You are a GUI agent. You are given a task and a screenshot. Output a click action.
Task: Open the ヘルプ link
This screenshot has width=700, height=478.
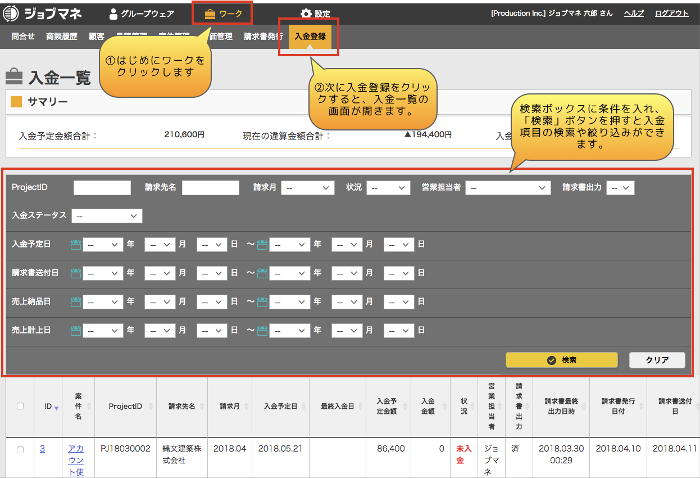pos(634,13)
